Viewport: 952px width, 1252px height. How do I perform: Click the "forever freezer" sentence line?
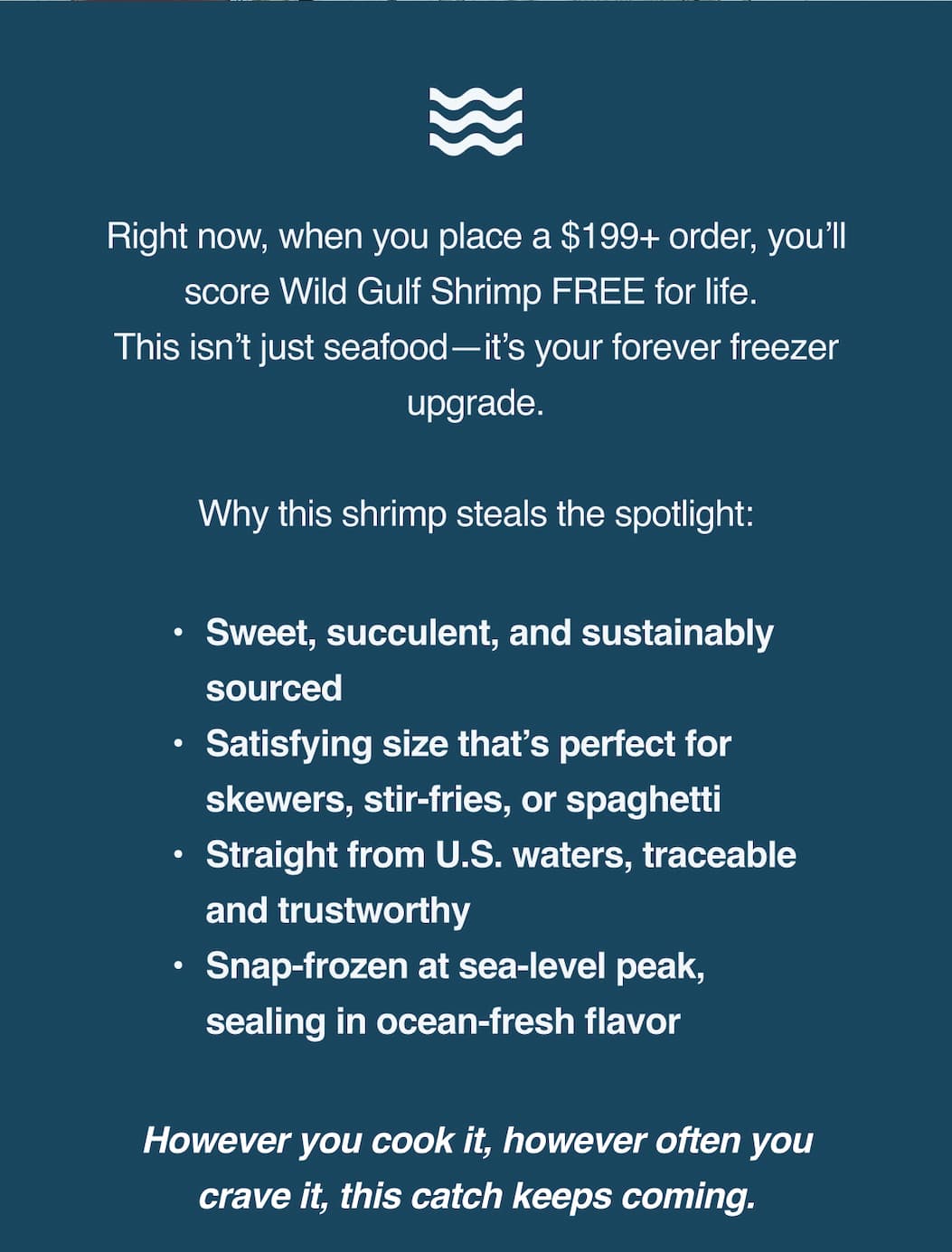point(476,348)
